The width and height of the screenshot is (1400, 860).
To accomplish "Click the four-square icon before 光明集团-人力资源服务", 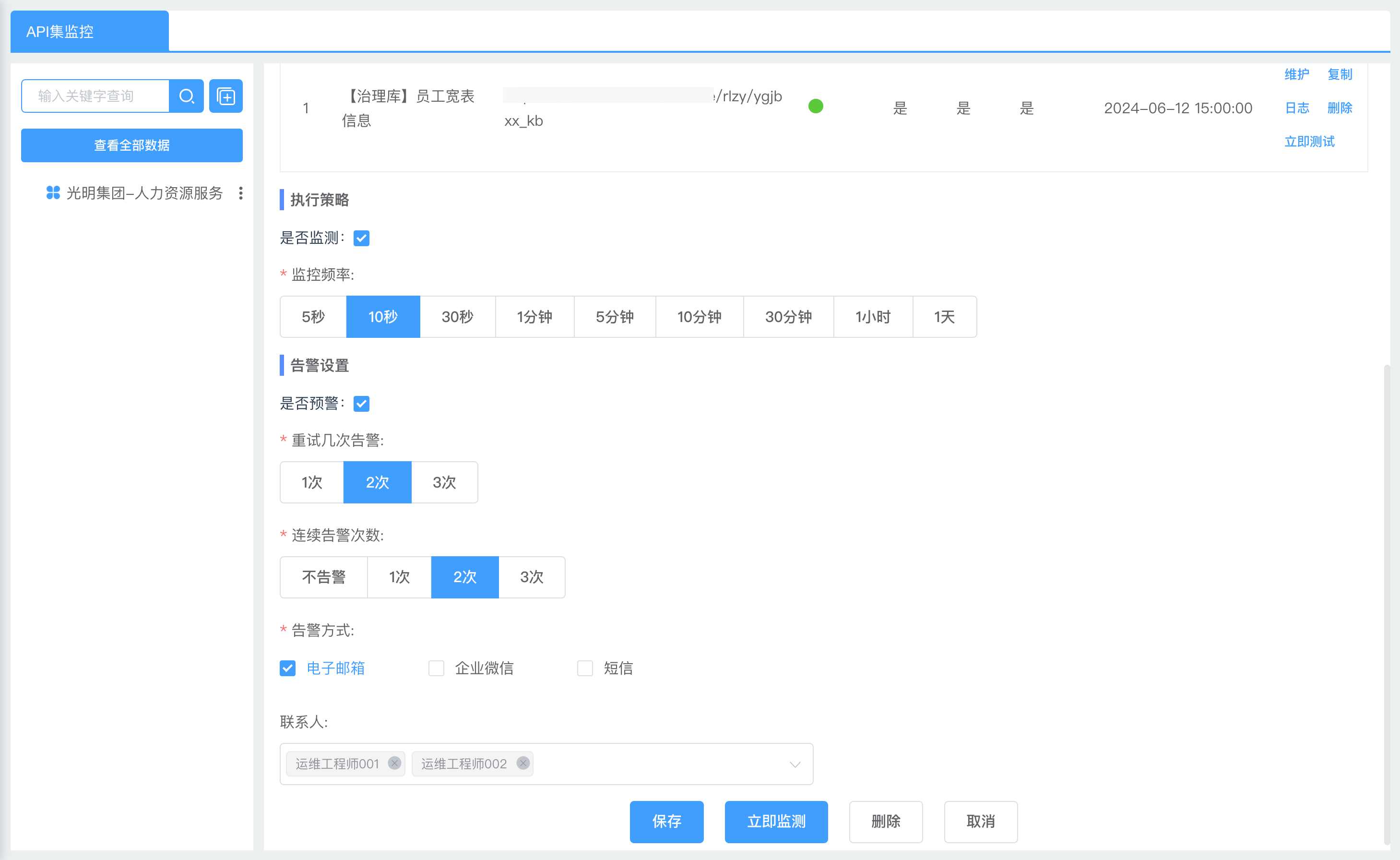I will [x=53, y=193].
